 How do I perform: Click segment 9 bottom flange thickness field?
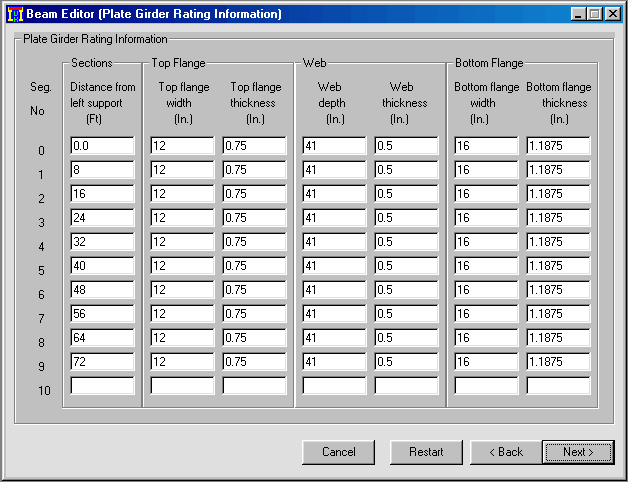point(558,362)
